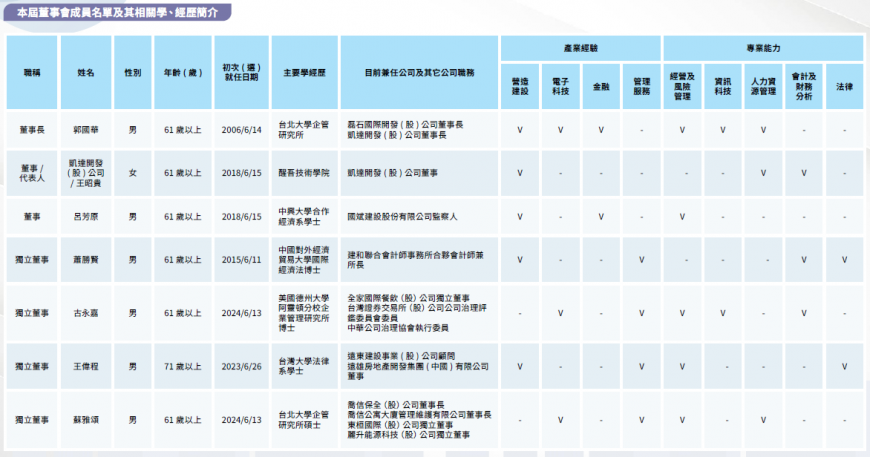Select the 營造建設 sub-header
The width and height of the screenshot is (870, 457).
[520, 87]
